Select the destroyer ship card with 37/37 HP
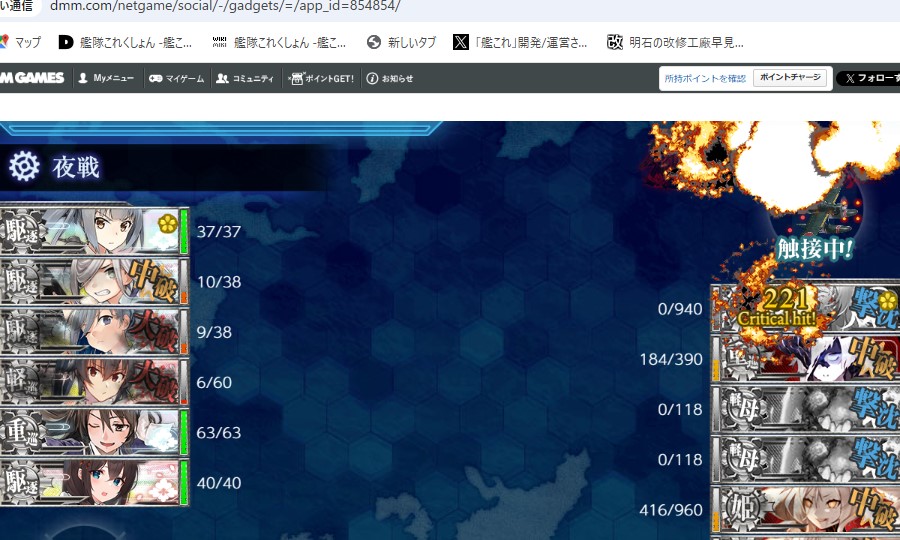 pyautogui.click(x=94, y=231)
